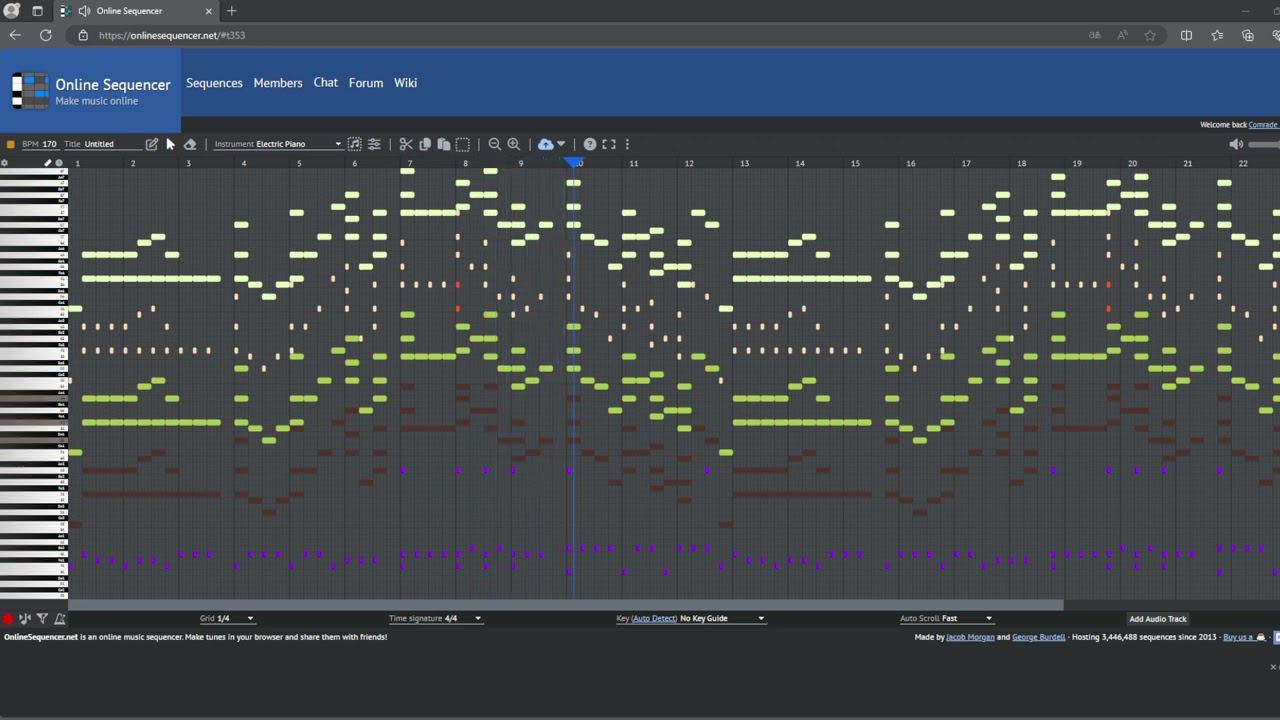Click the horizontal scrollbar below the grid
Viewport: 1280px width, 720px height.
(565, 605)
